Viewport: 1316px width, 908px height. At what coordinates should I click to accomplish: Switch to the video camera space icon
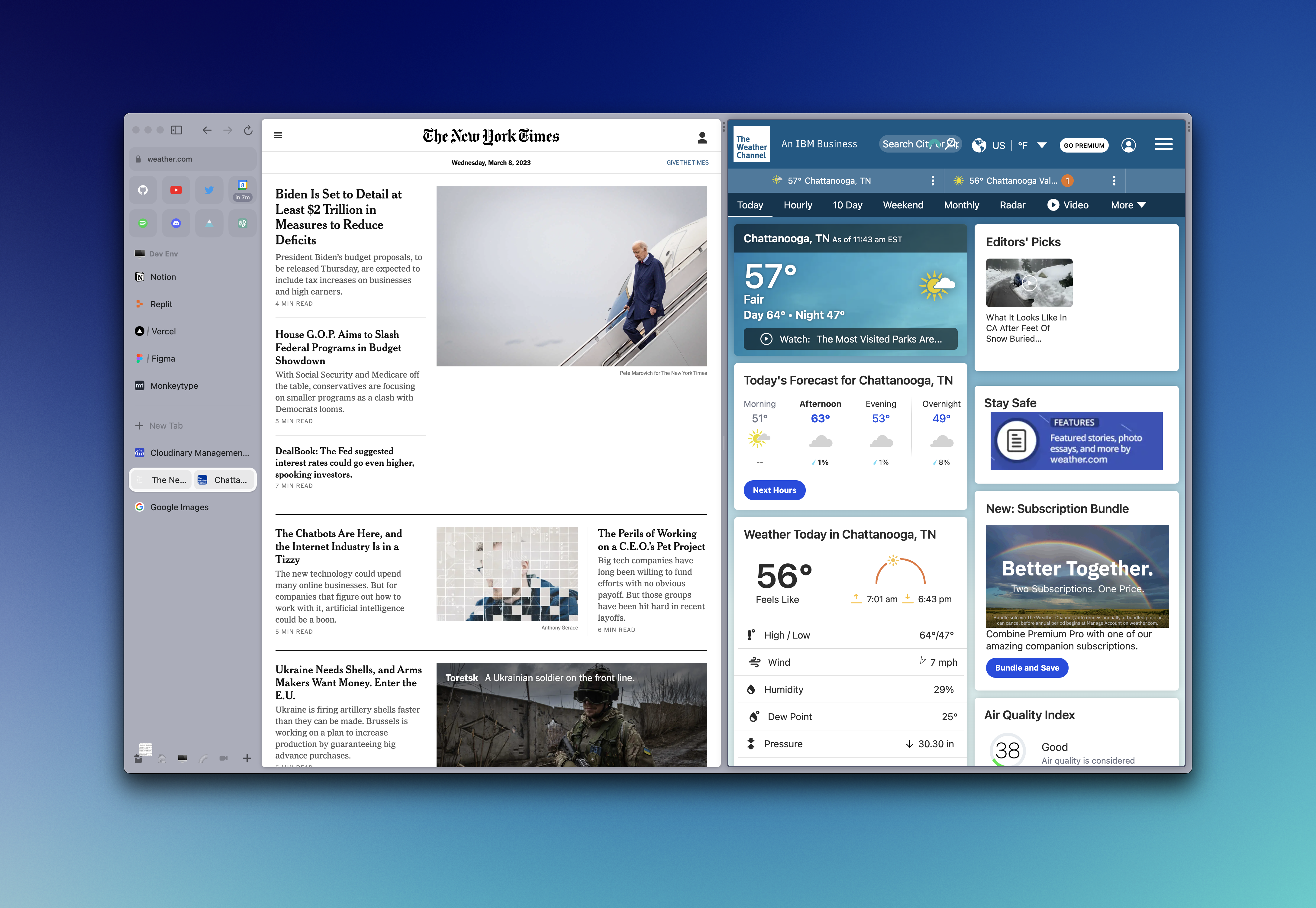pyautogui.click(x=224, y=758)
